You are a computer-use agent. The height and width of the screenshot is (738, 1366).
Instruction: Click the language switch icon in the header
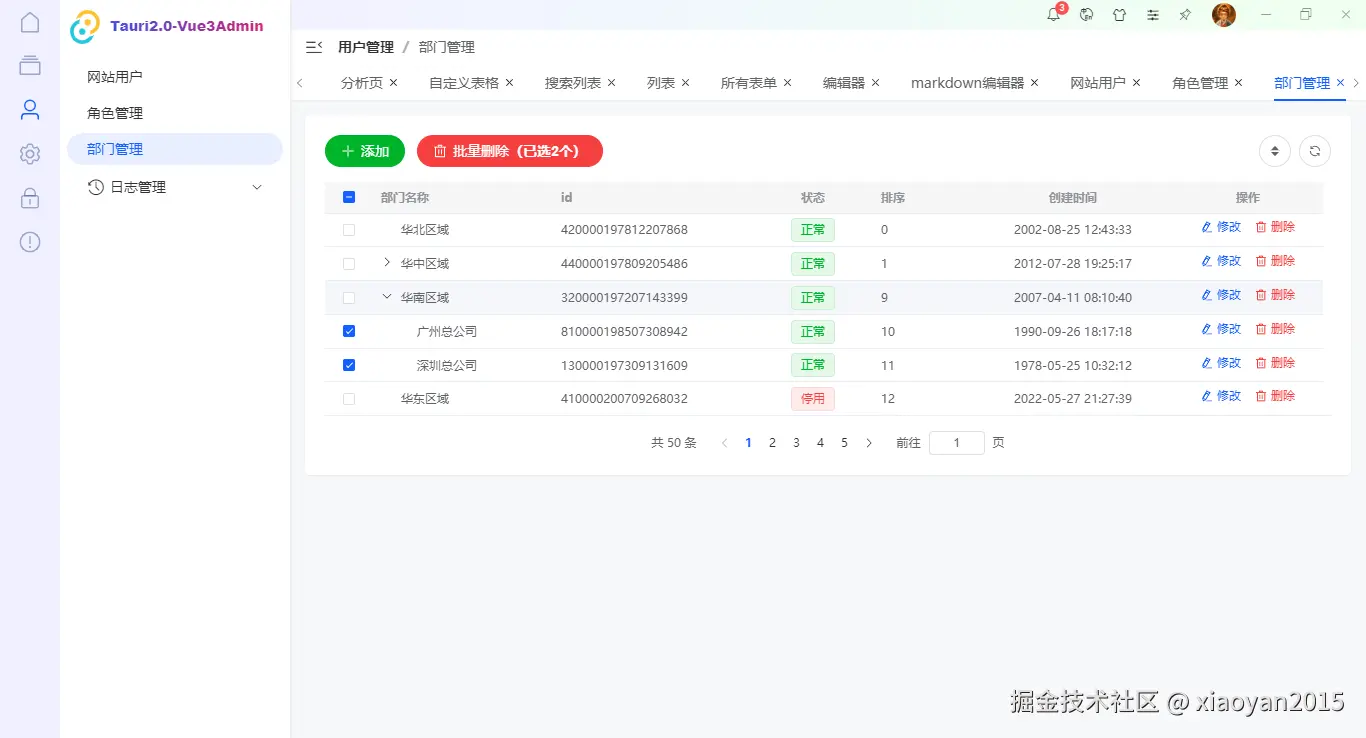pyautogui.click(x=1087, y=15)
